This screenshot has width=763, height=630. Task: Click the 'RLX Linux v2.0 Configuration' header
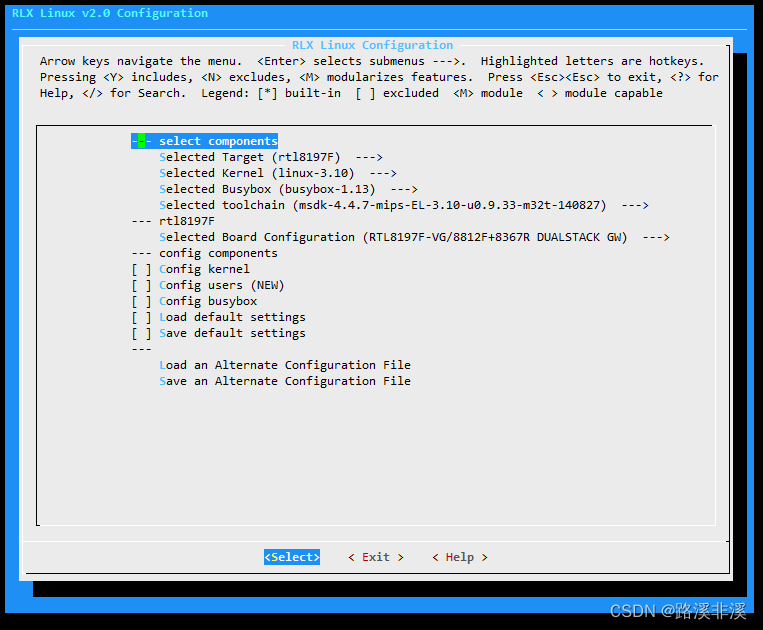pyautogui.click(x=110, y=13)
